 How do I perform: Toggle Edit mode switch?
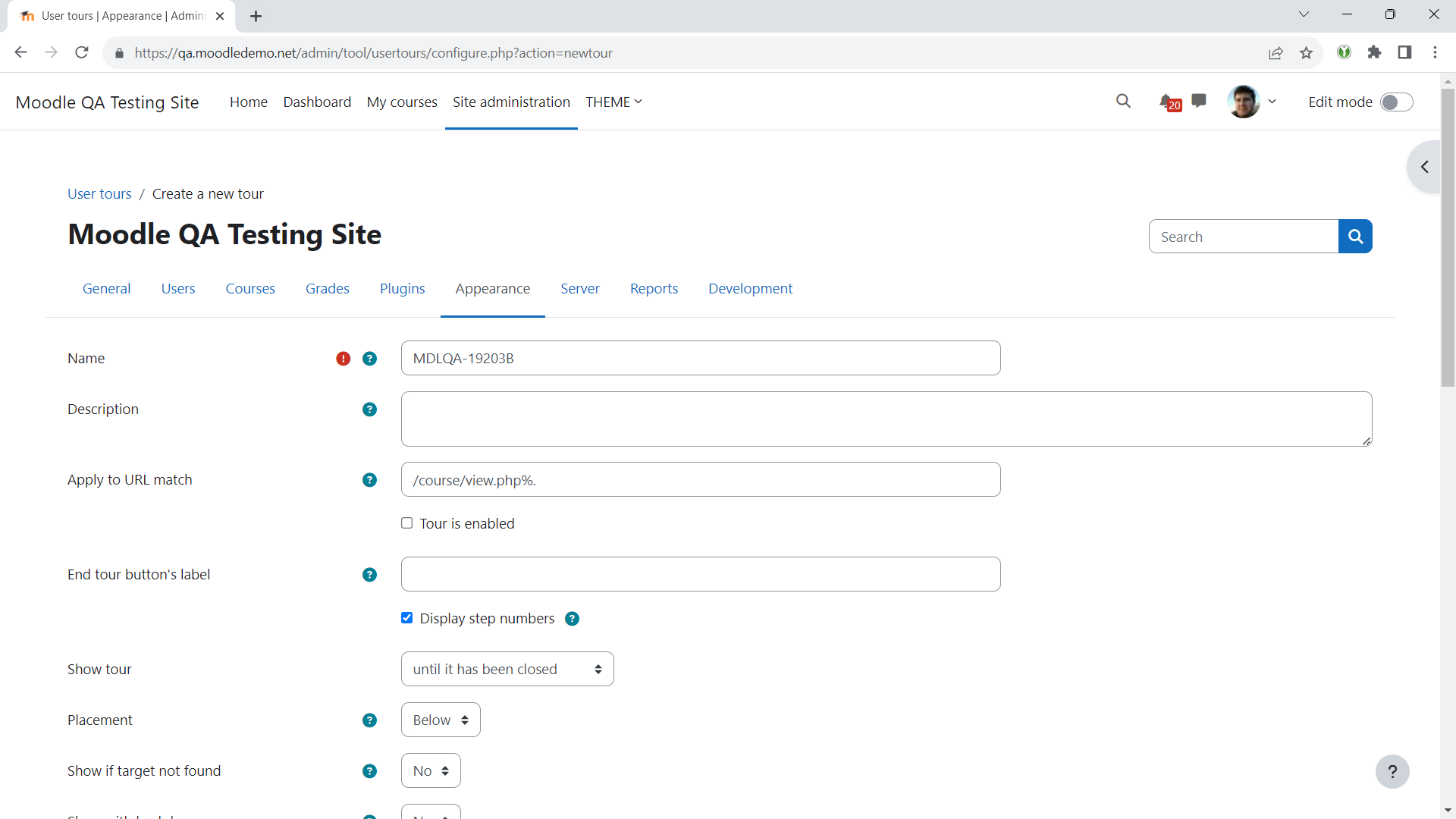pos(1396,102)
